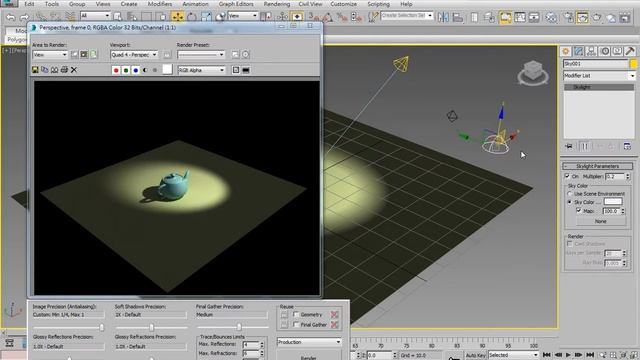The image size is (640, 360).
Task: Click Configure Modifier Sets icon
Action: pyautogui.click(x=627, y=146)
